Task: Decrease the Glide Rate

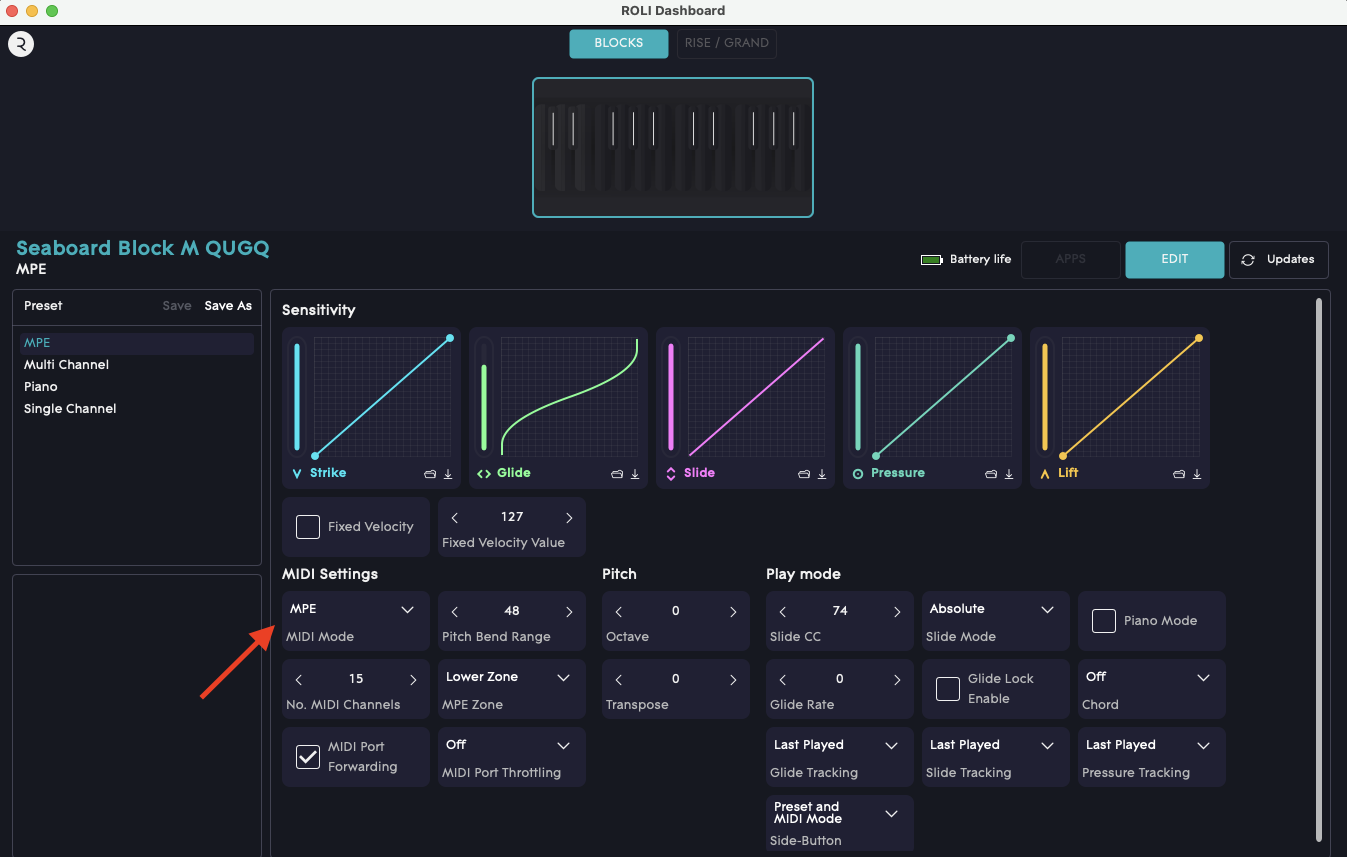Action: [x=783, y=680]
